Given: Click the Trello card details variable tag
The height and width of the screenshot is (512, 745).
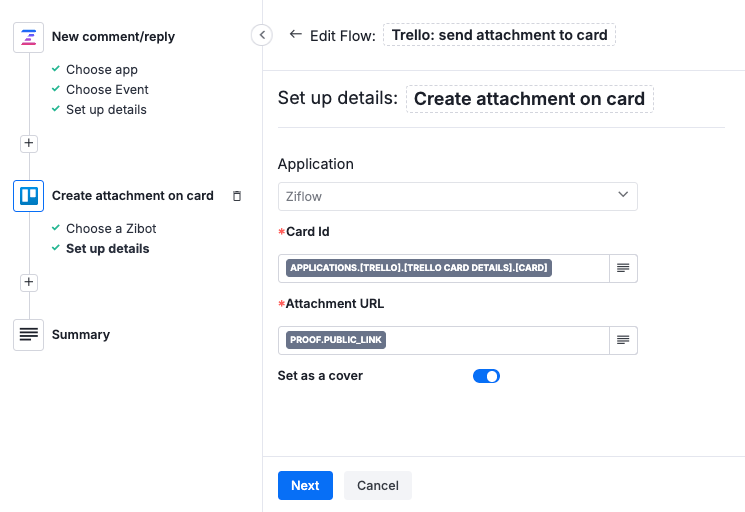Looking at the screenshot, I should tap(419, 268).
